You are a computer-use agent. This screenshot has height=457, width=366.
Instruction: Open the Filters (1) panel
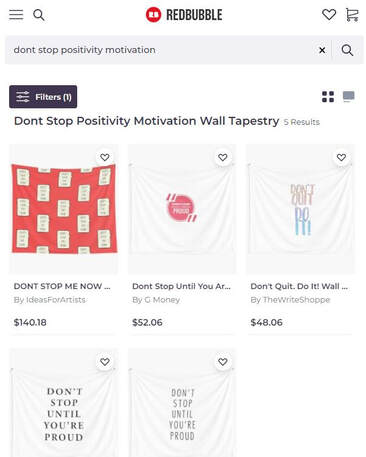[x=43, y=97]
